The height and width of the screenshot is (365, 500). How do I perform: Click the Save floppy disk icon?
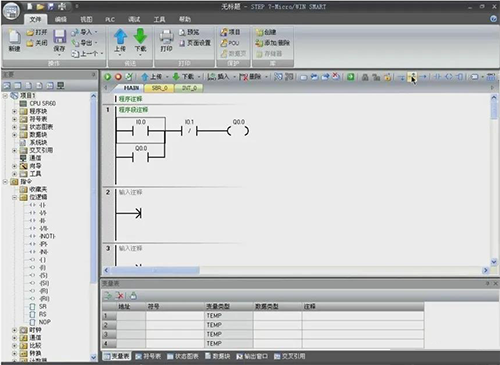(x=60, y=36)
